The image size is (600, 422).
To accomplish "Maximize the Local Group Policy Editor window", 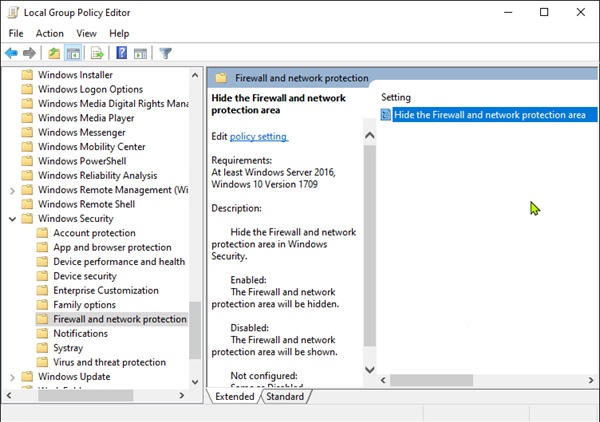I will pos(544,12).
